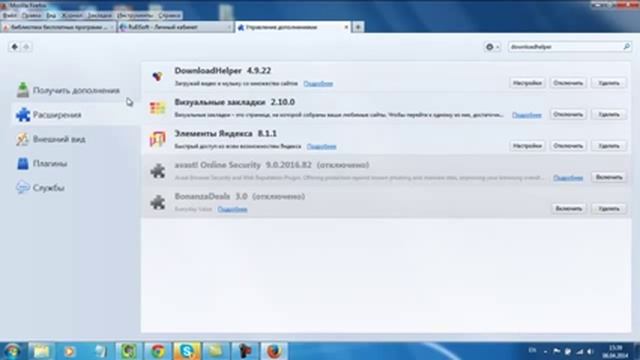Open Внешний вид category
Image resolution: width=640 pixels, height=360 pixels.
[51, 139]
